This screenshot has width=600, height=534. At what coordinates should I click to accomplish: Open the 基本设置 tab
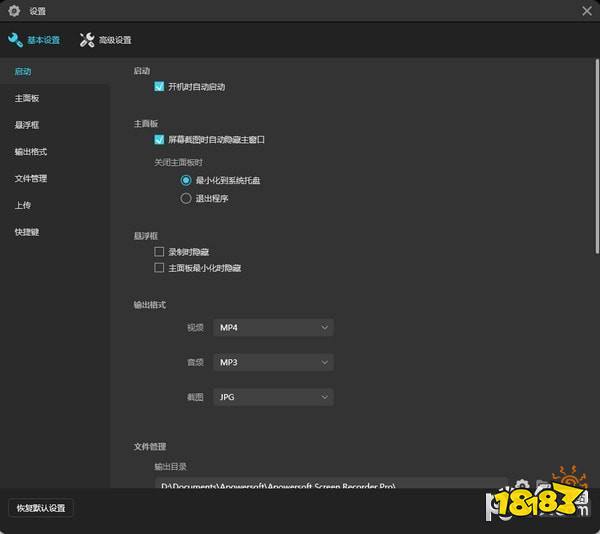click(x=34, y=40)
